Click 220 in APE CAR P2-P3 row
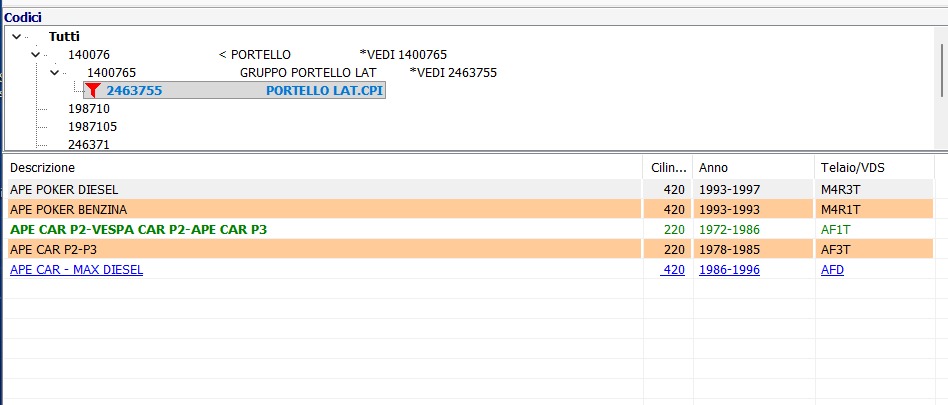 674,250
